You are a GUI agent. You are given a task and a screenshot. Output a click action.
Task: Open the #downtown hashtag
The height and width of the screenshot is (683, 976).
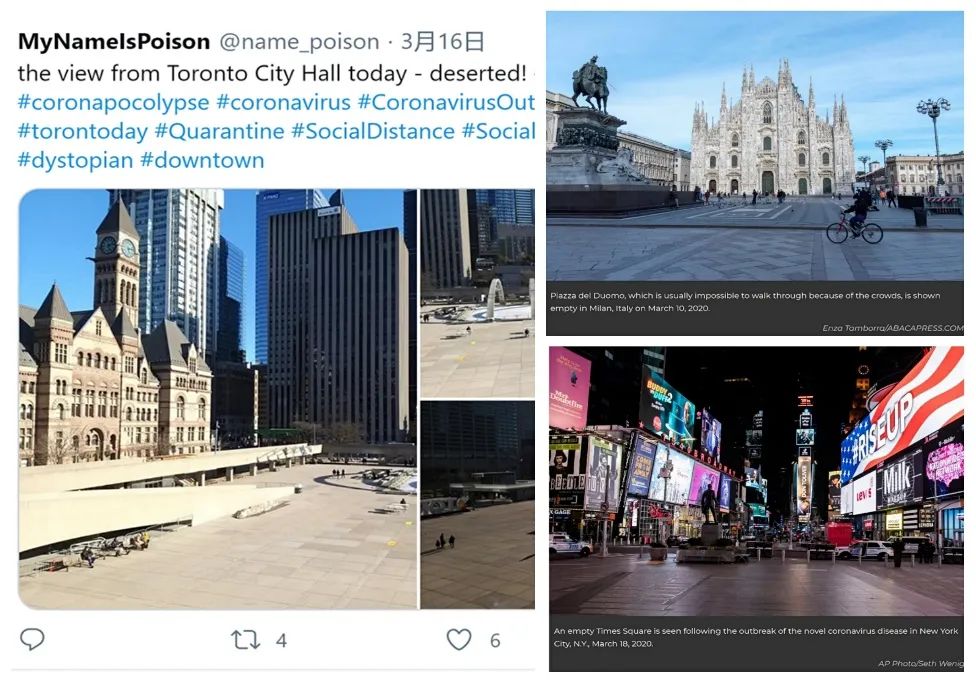pos(202,161)
